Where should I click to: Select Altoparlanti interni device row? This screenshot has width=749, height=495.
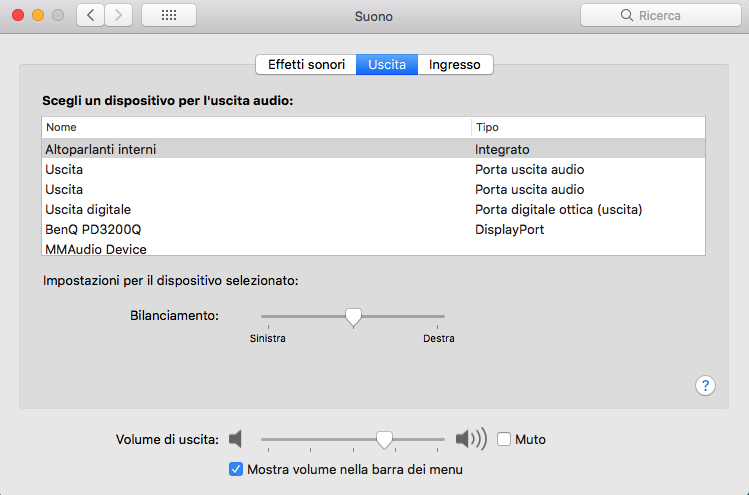(x=374, y=149)
